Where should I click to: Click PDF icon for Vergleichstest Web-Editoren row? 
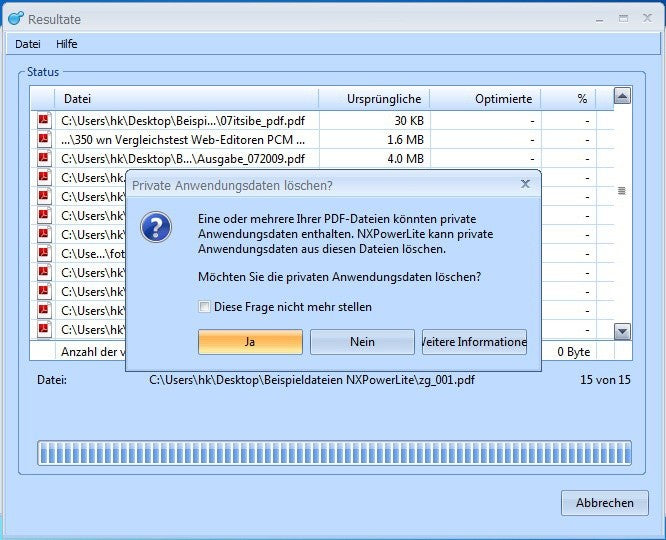tap(44, 139)
